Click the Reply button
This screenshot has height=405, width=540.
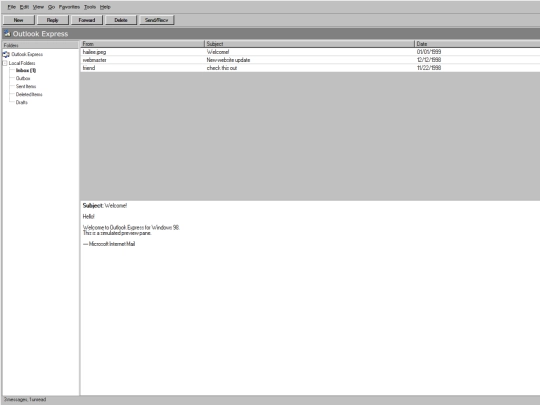(x=53, y=20)
